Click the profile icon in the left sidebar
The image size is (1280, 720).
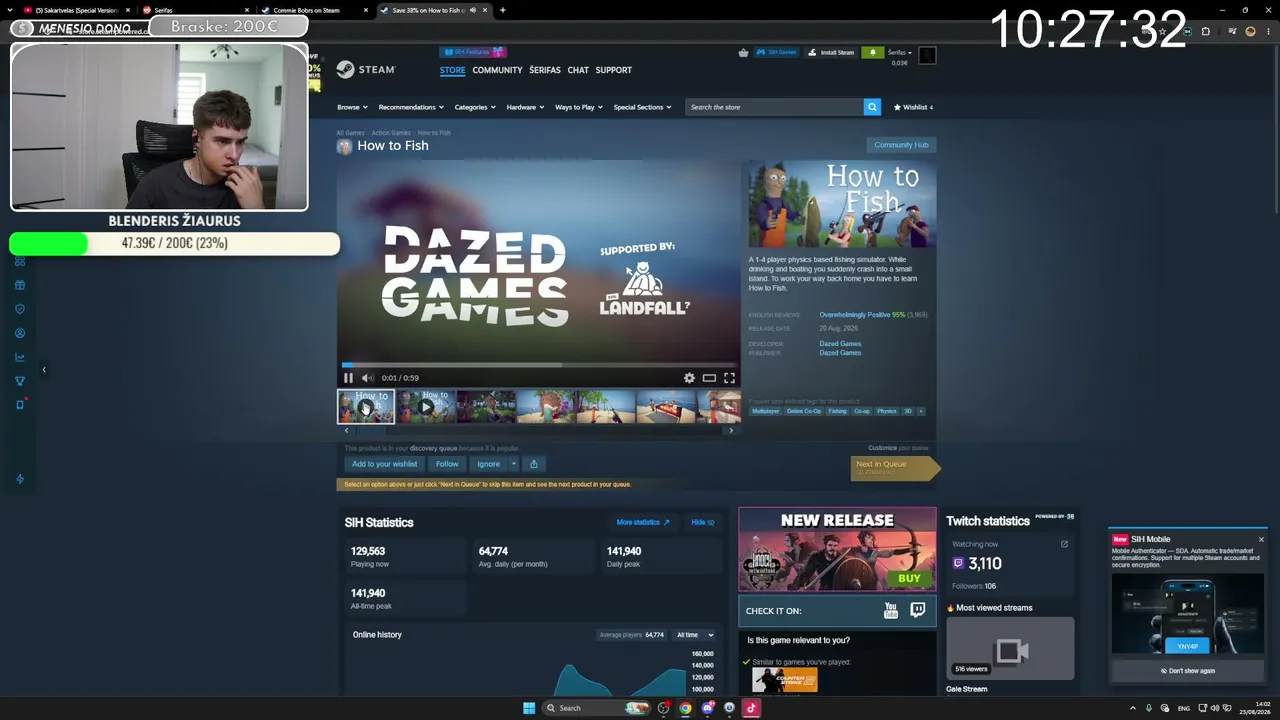pos(20,333)
